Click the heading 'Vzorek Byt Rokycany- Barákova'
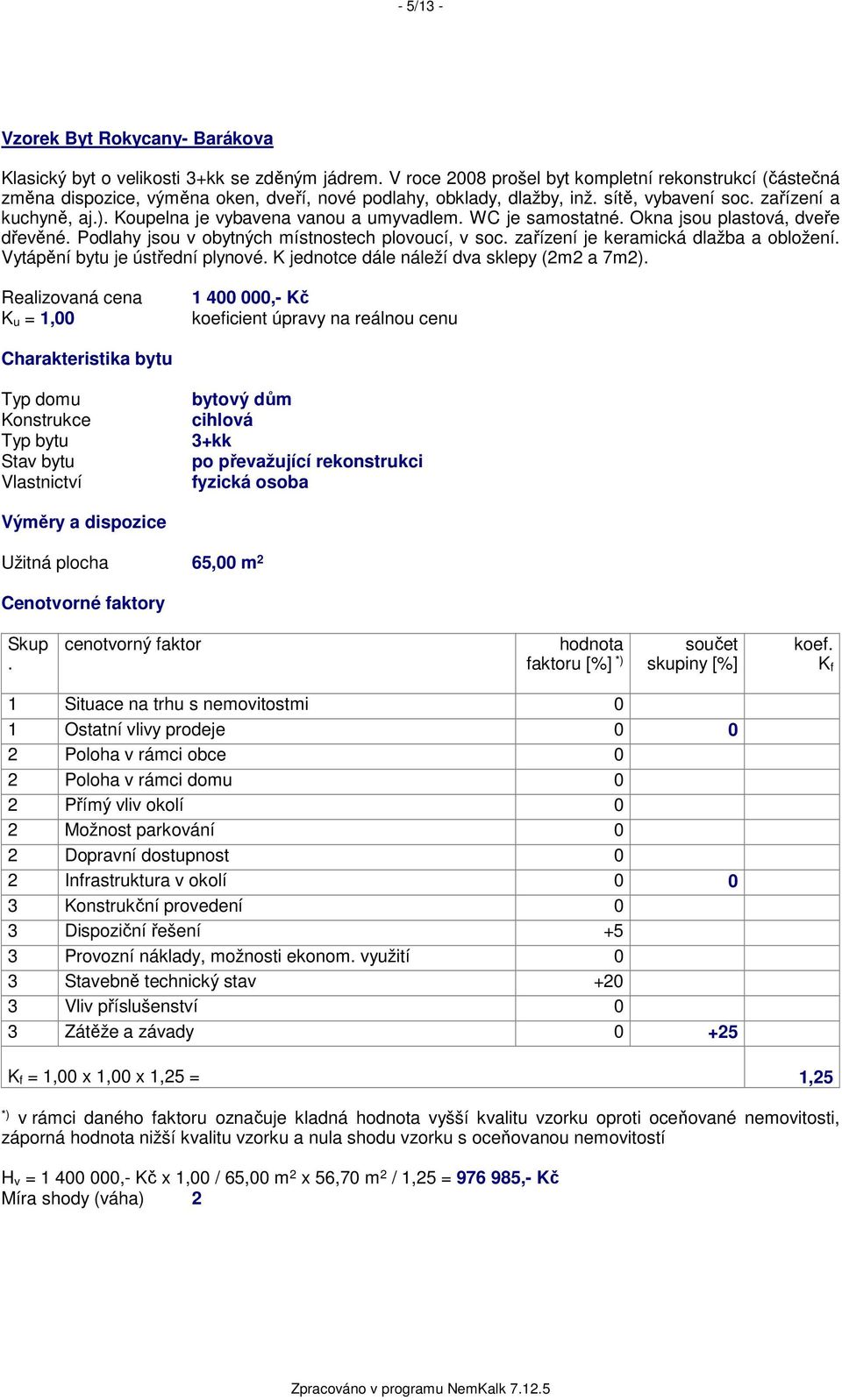The height and width of the screenshot is (1400, 842). [137, 139]
